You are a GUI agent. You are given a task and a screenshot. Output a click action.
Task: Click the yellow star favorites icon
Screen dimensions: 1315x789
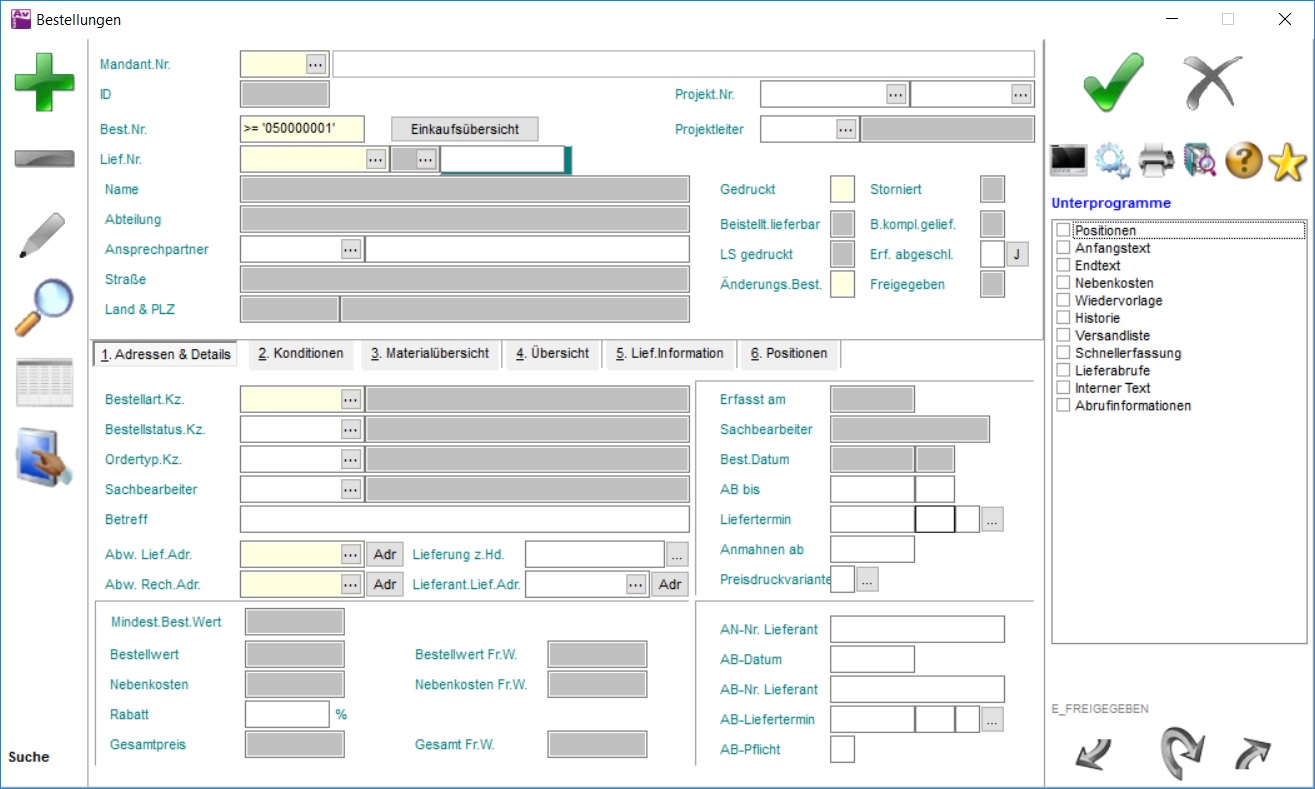(1287, 161)
